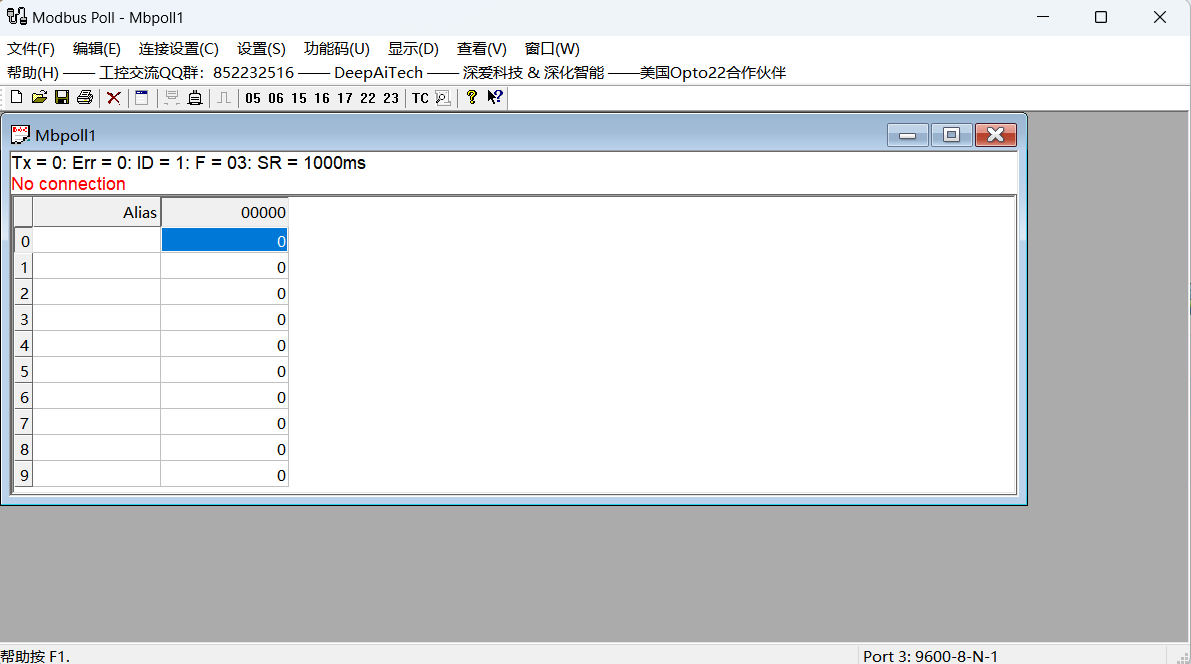The image size is (1191, 664).
Task: Save using the floppy disk icon
Action: [x=61, y=97]
